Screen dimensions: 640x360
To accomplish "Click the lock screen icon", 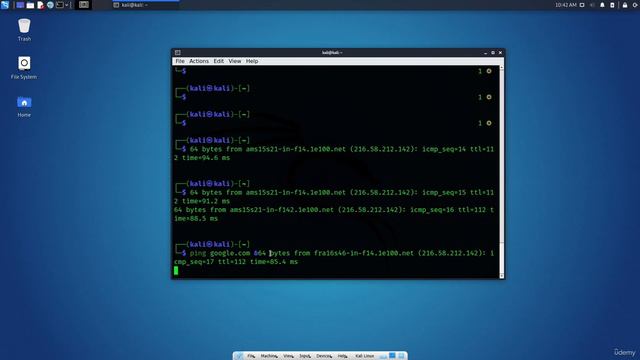I will (x=625, y=5).
